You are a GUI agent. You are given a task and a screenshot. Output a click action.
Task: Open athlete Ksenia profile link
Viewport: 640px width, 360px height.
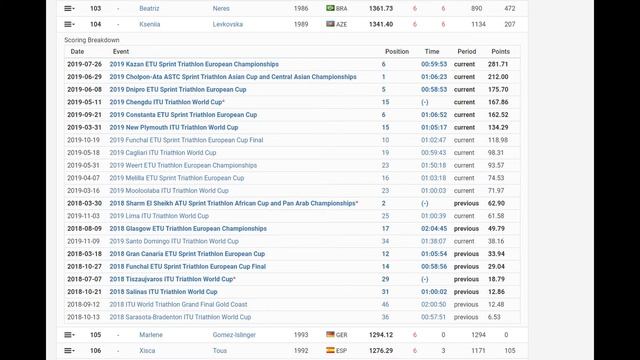150,24
